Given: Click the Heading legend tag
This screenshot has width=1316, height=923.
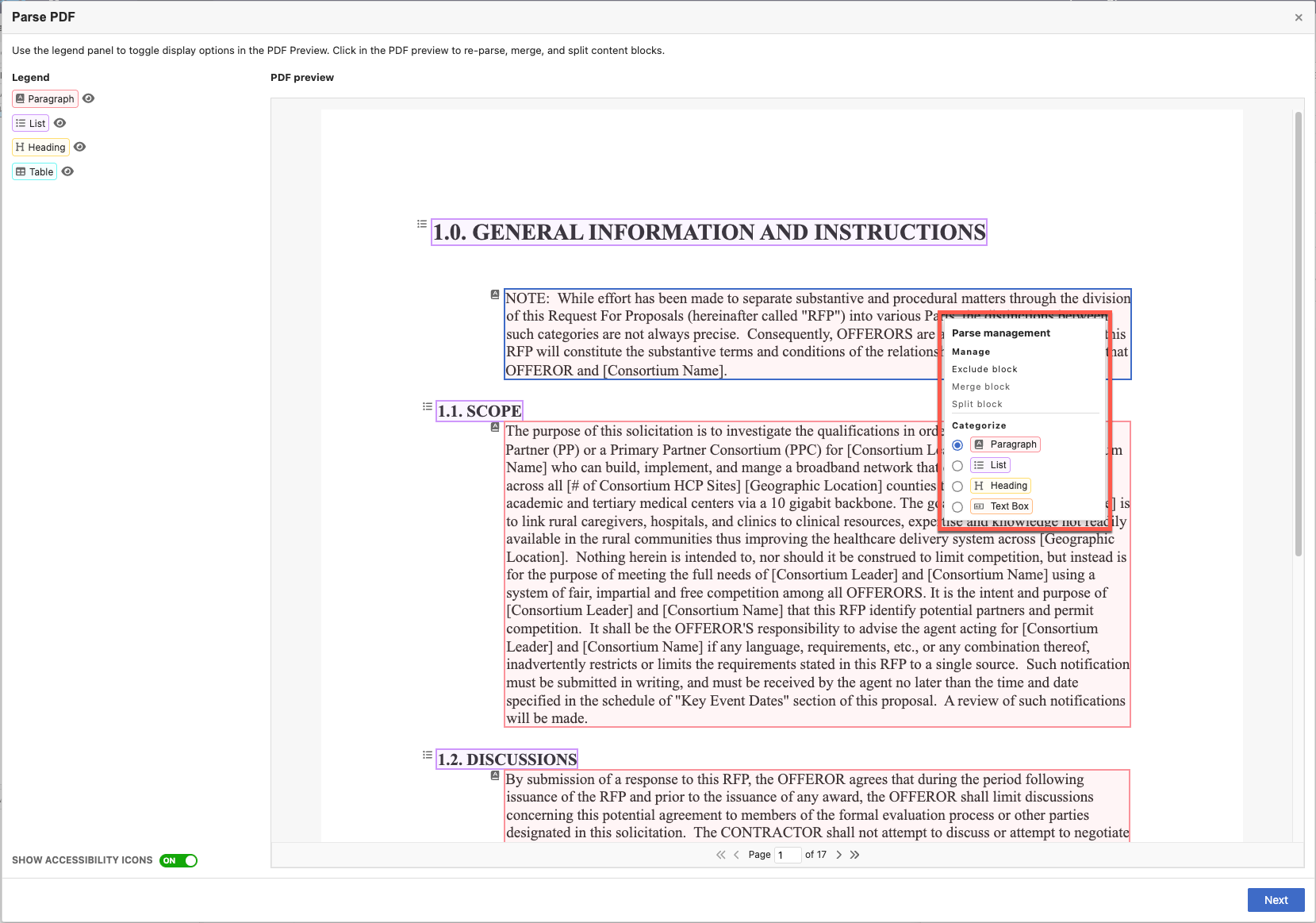Looking at the screenshot, I should coord(40,147).
